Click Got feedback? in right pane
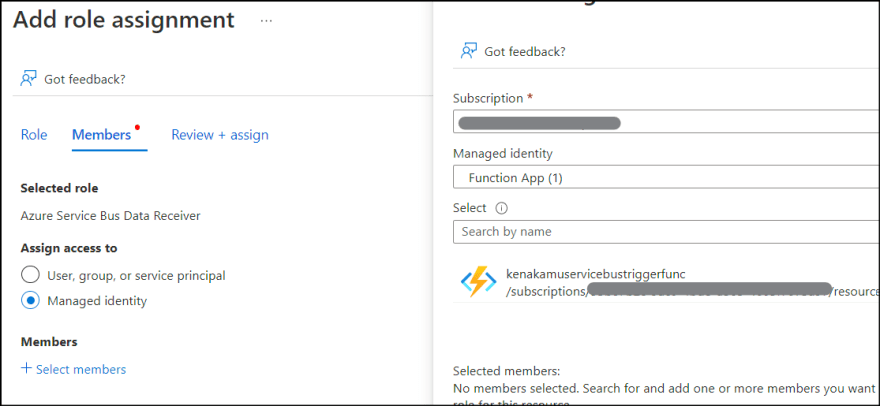Viewport: 880px width, 406px height. pyautogui.click(x=525, y=52)
